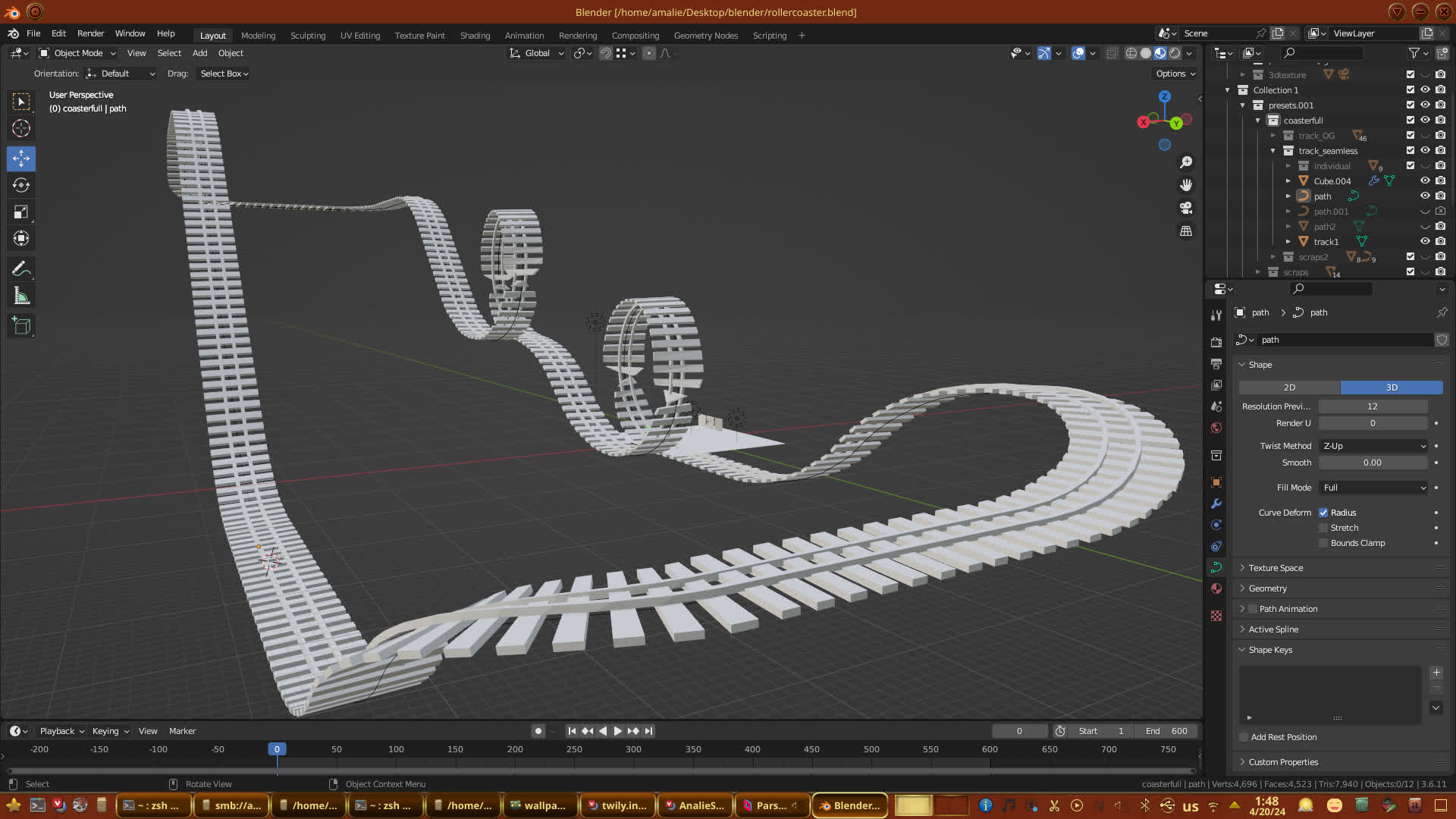Disable Radius curve deform checkbox

[1323, 513]
